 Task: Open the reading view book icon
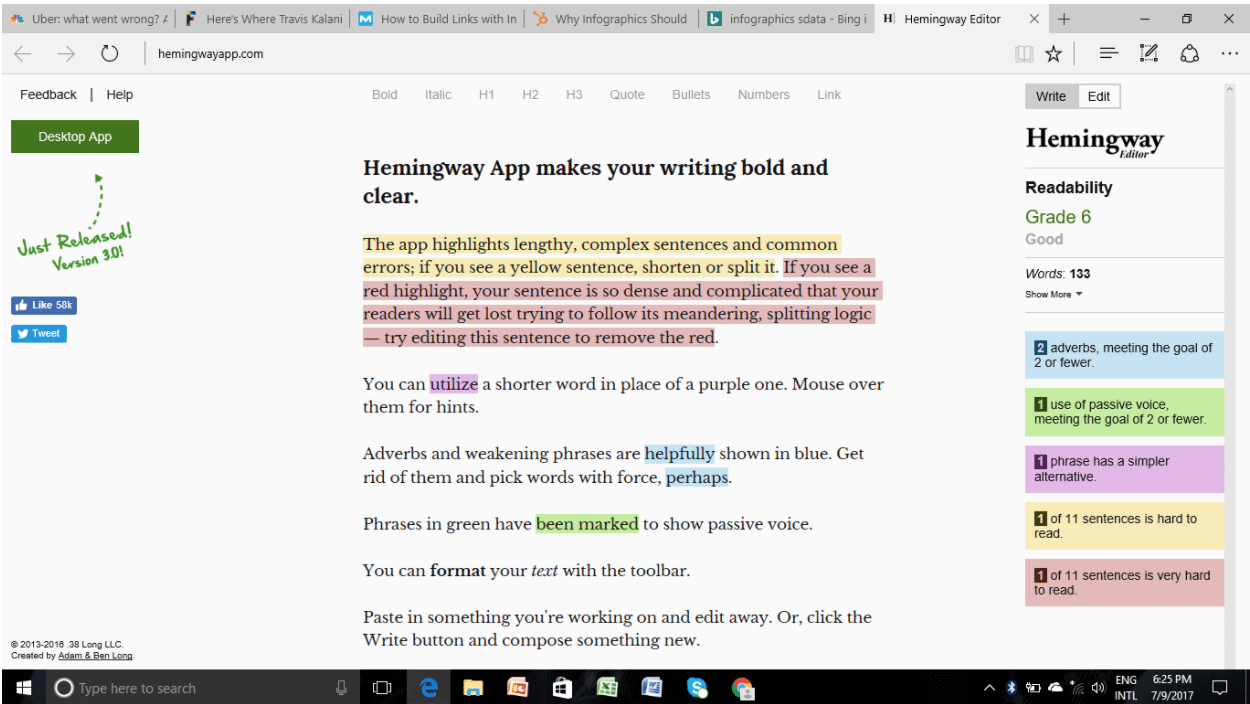(x=1023, y=54)
